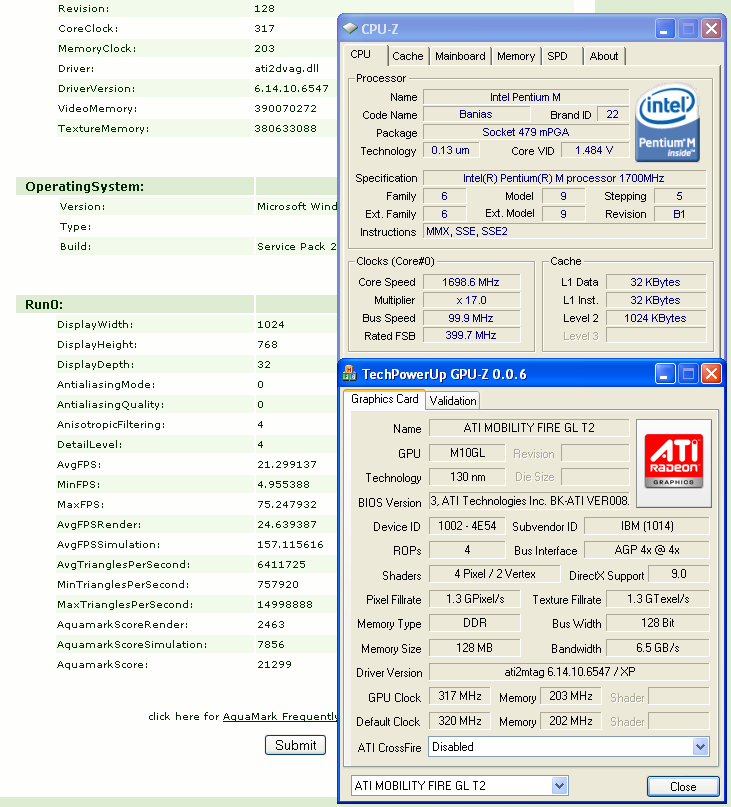731x807 pixels.
Task: Click the AquamarkScore value 21299
Action: click(x=274, y=664)
